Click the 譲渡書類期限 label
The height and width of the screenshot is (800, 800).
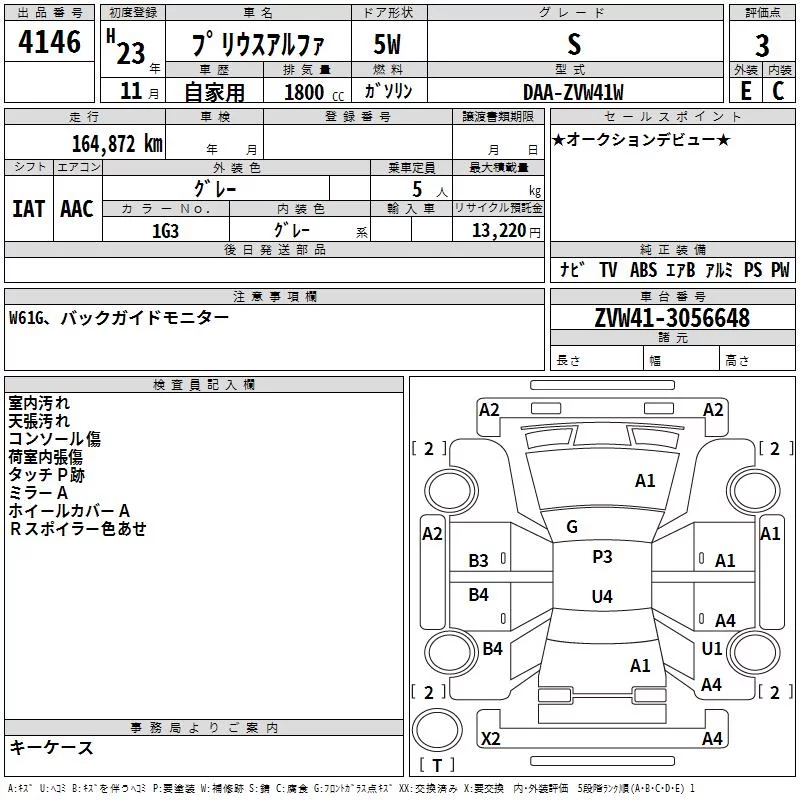point(498,116)
